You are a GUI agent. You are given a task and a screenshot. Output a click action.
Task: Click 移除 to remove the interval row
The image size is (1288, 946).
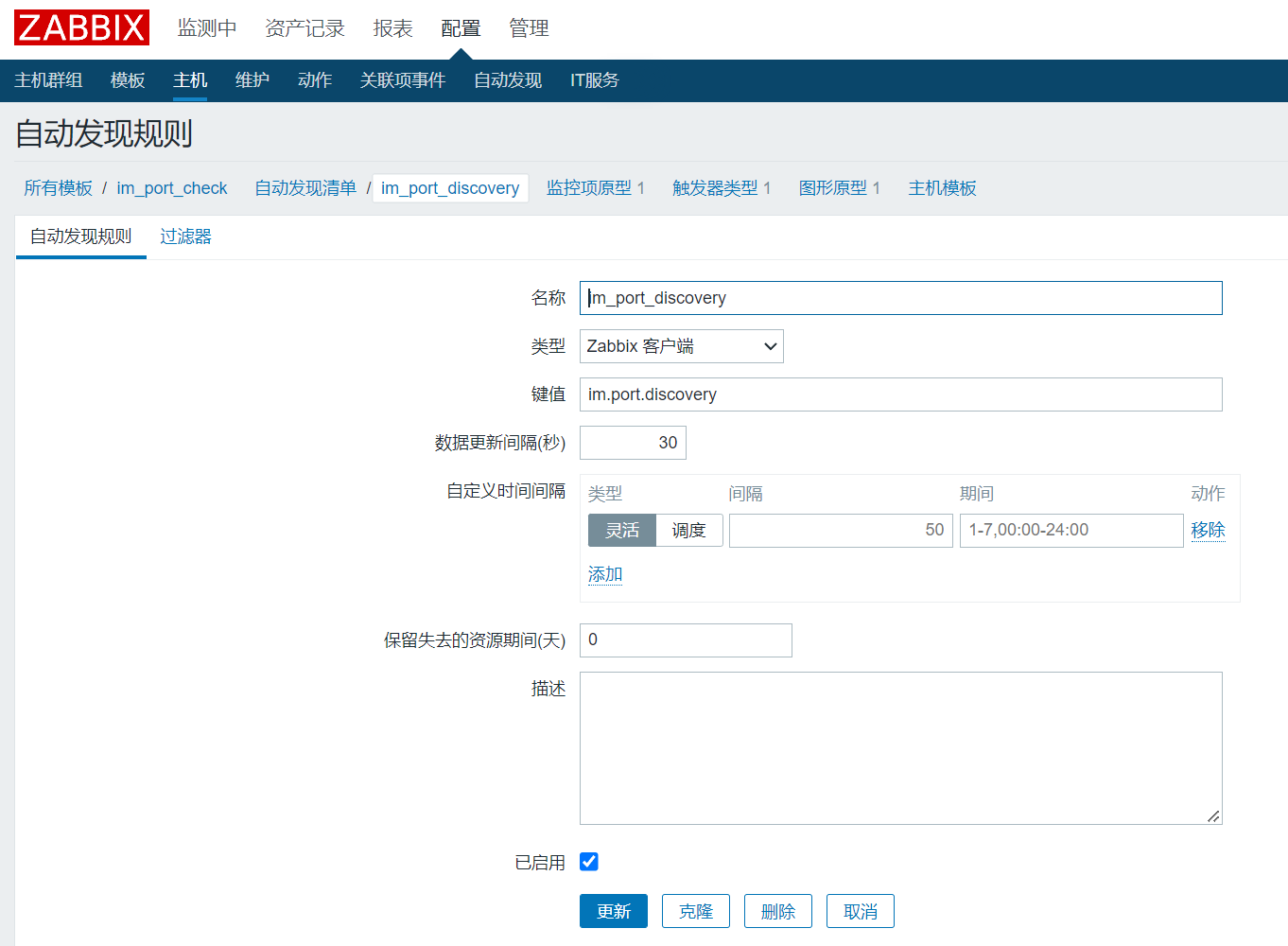tap(1209, 530)
